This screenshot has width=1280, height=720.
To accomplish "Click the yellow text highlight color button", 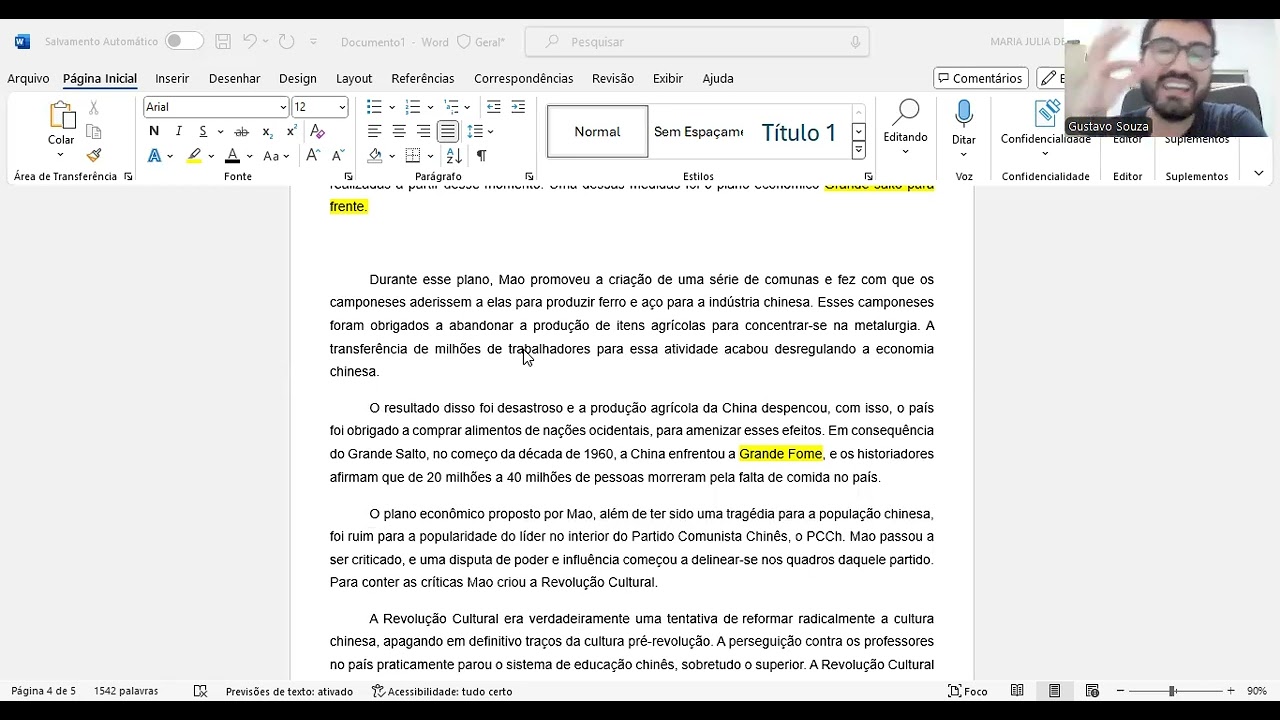I will (x=194, y=155).
